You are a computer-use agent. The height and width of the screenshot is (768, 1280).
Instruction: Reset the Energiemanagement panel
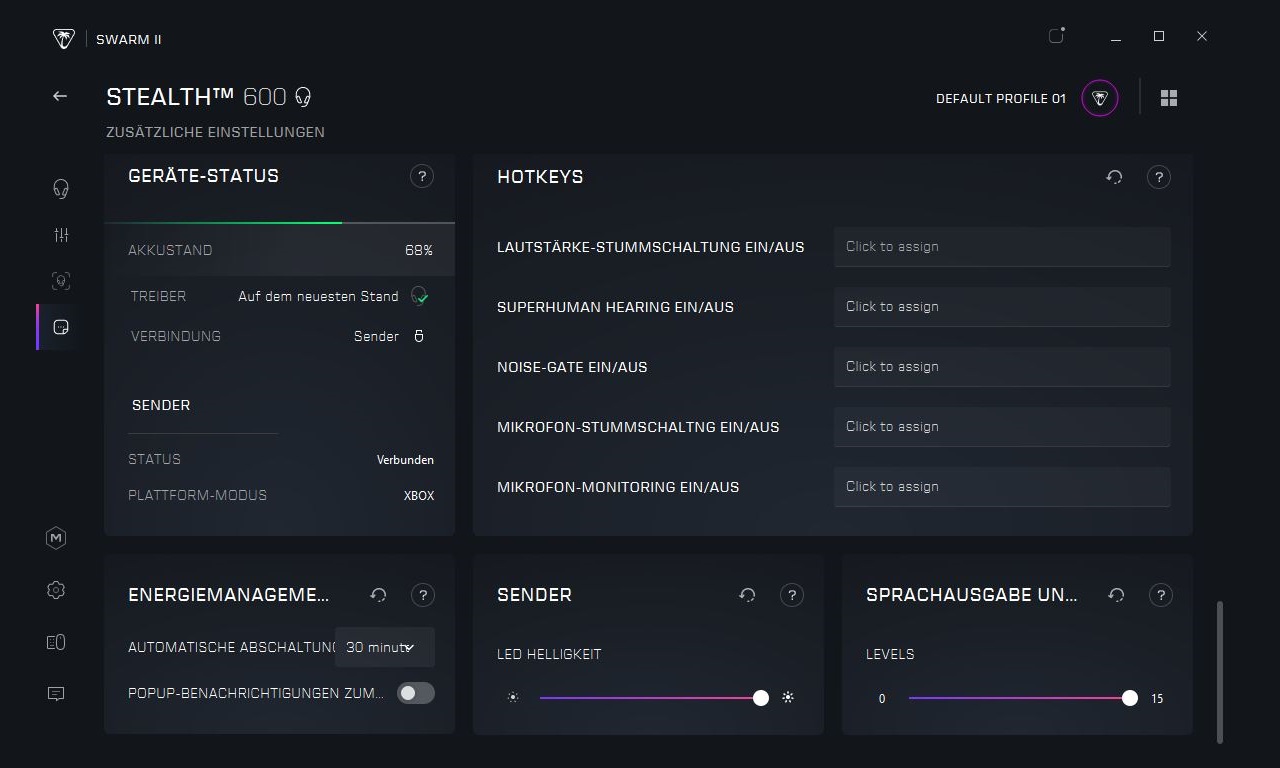[379, 595]
